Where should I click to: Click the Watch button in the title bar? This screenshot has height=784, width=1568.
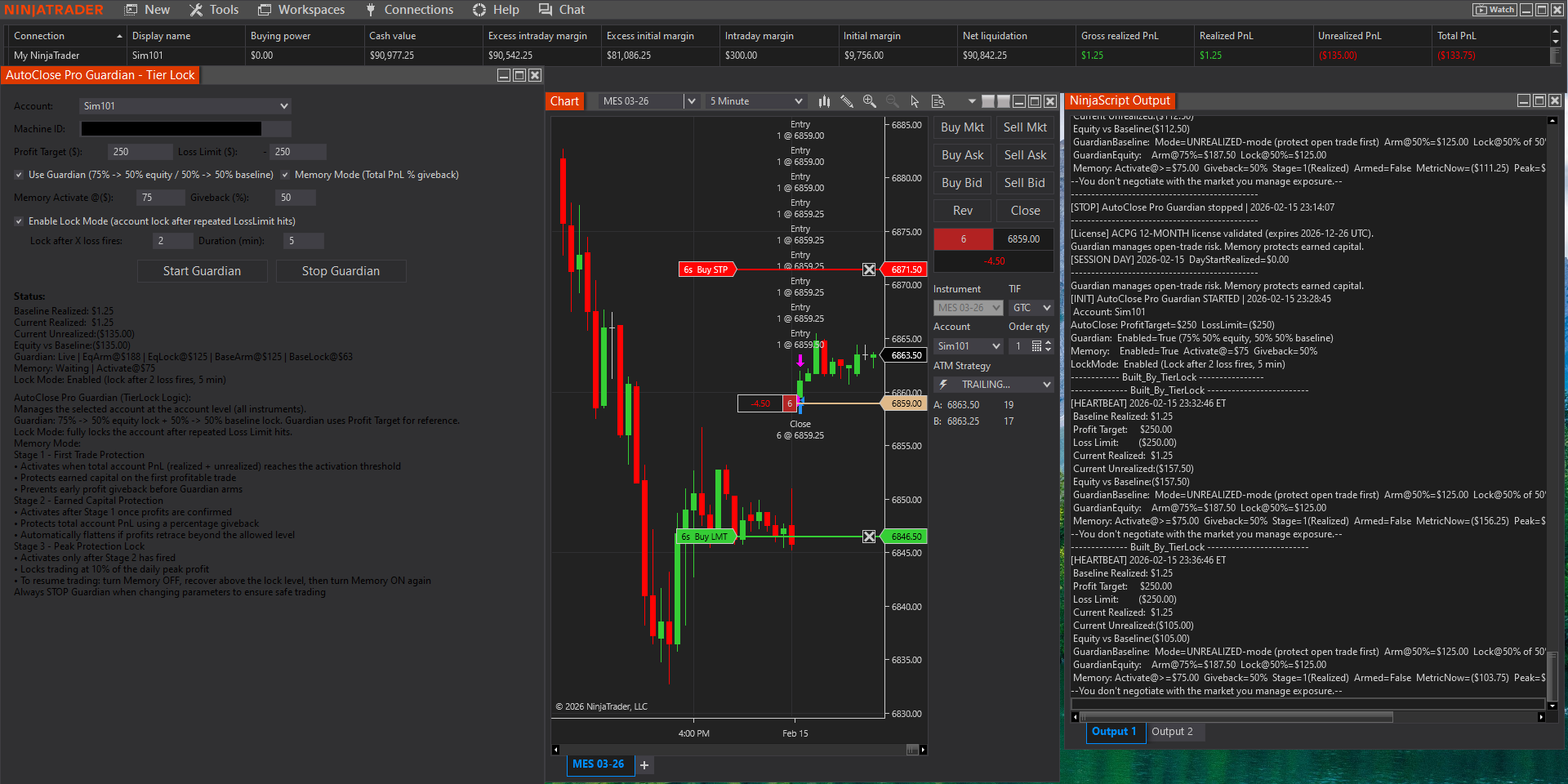(x=1494, y=9)
